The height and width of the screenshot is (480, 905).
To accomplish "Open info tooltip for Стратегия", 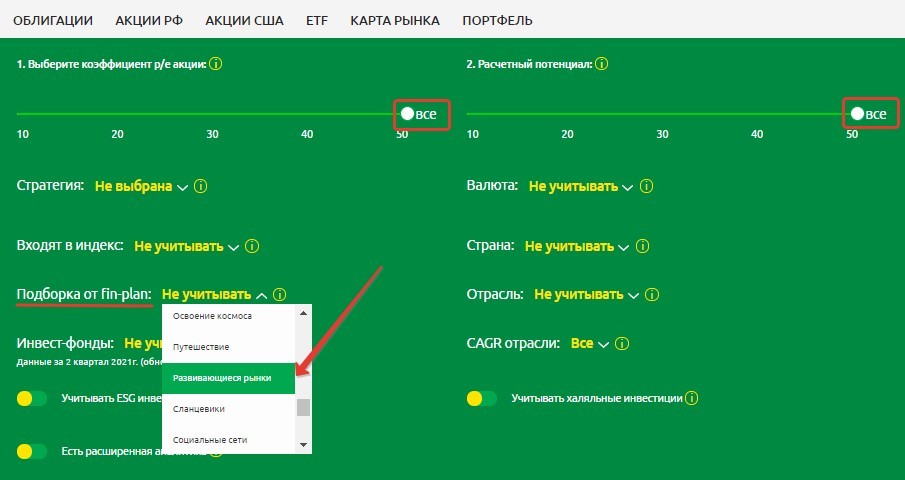I will point(201,187).
